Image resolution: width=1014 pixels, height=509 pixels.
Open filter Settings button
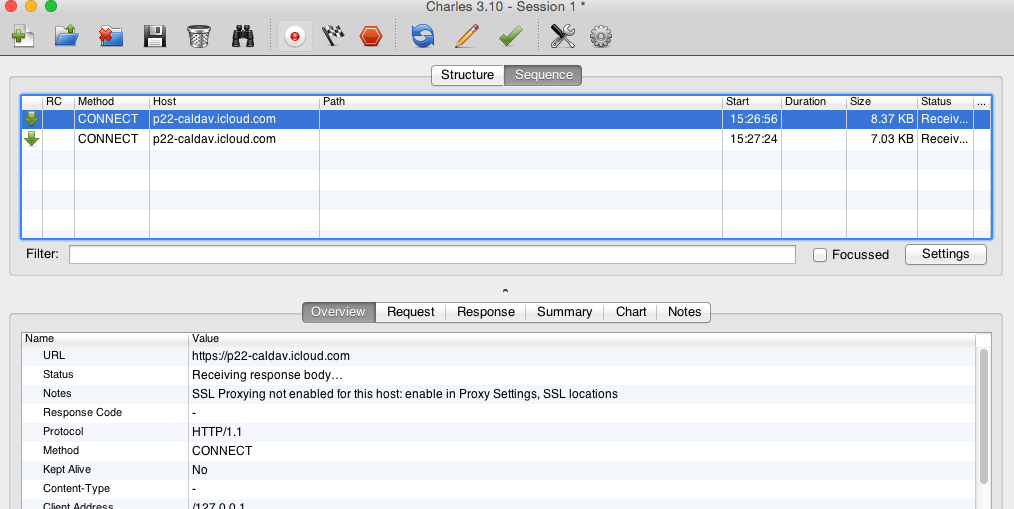tap(945, 254)
